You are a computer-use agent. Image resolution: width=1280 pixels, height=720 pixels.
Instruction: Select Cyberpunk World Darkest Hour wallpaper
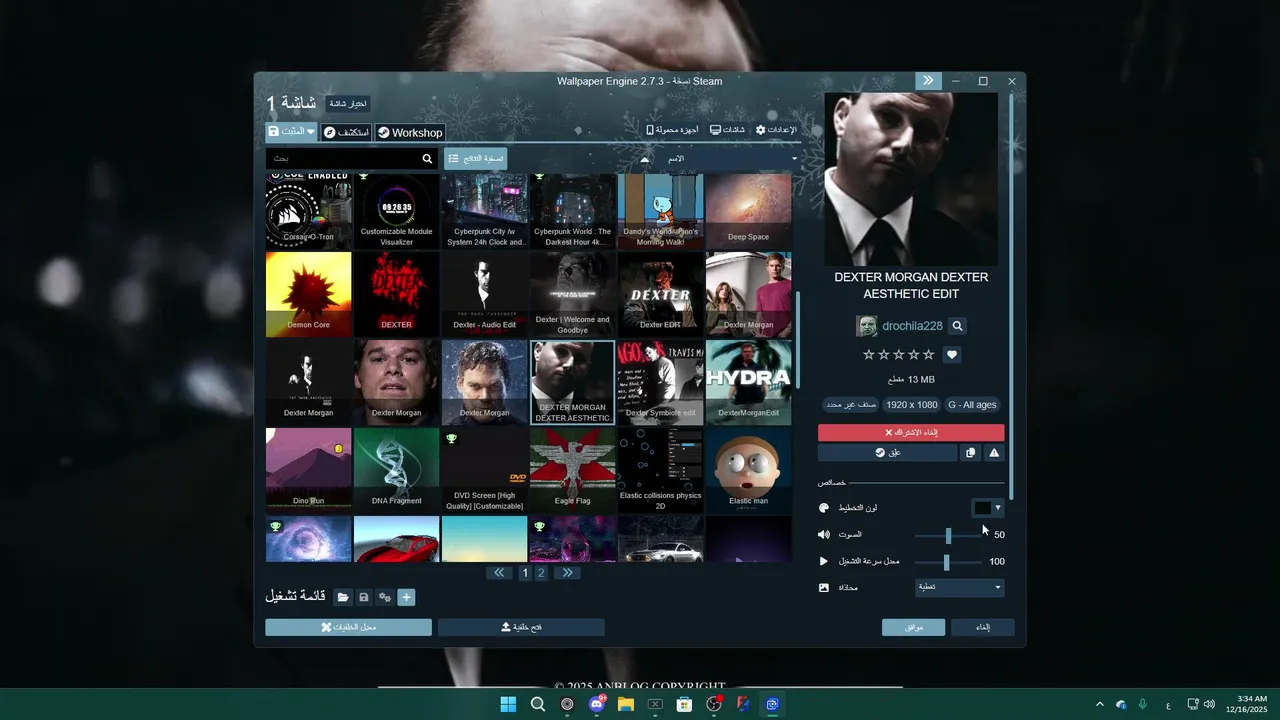[x=573, y=211]
